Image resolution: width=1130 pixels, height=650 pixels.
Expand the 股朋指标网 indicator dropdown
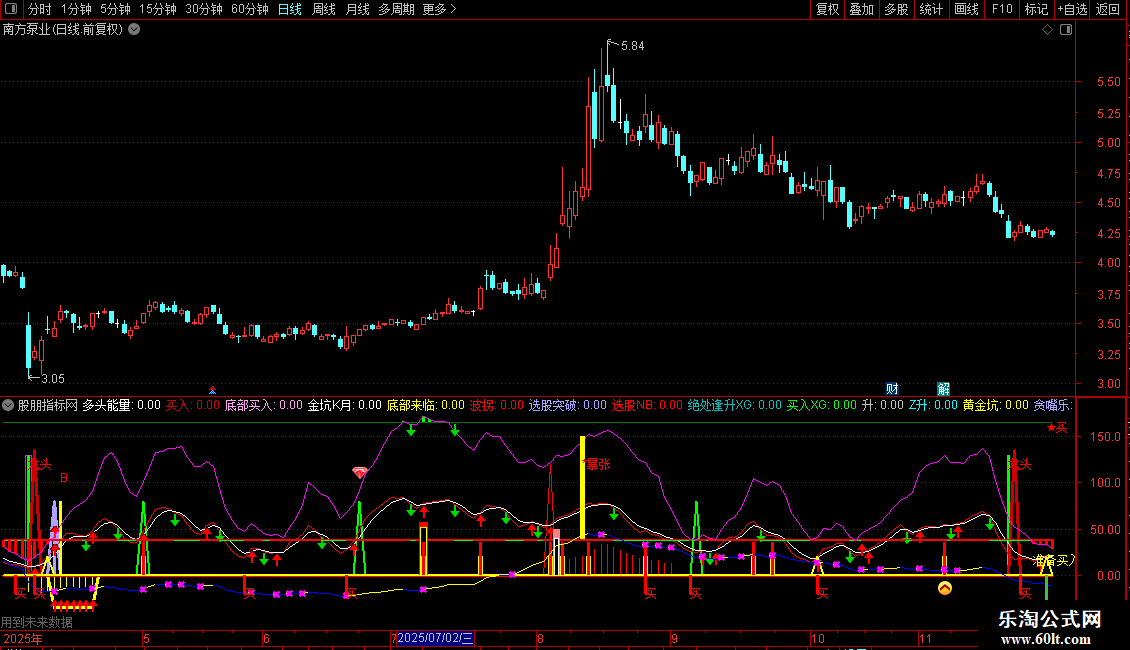[9, 406]
